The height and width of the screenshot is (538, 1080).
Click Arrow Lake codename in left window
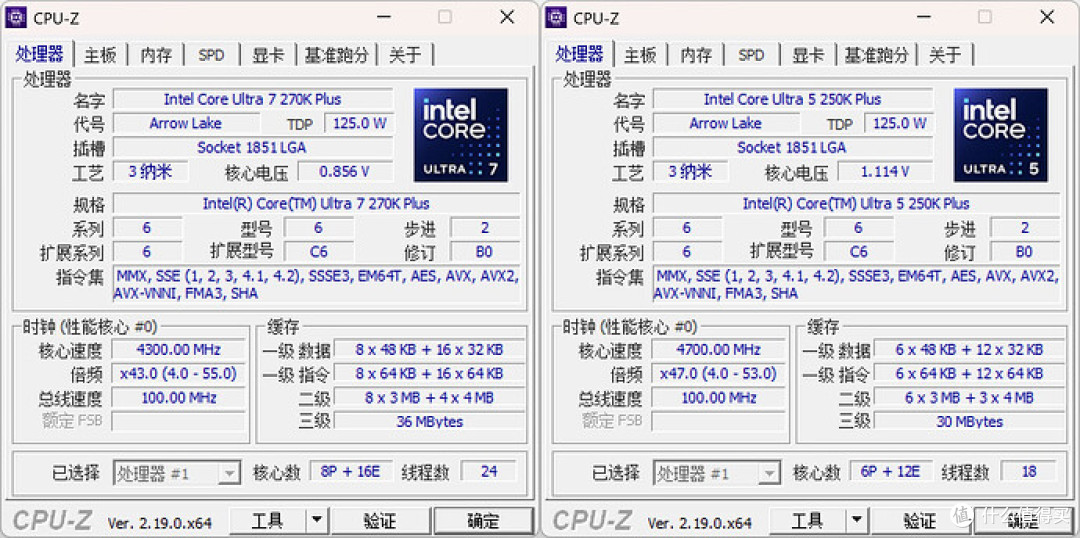pyautogui.click(x=186, y=123)
